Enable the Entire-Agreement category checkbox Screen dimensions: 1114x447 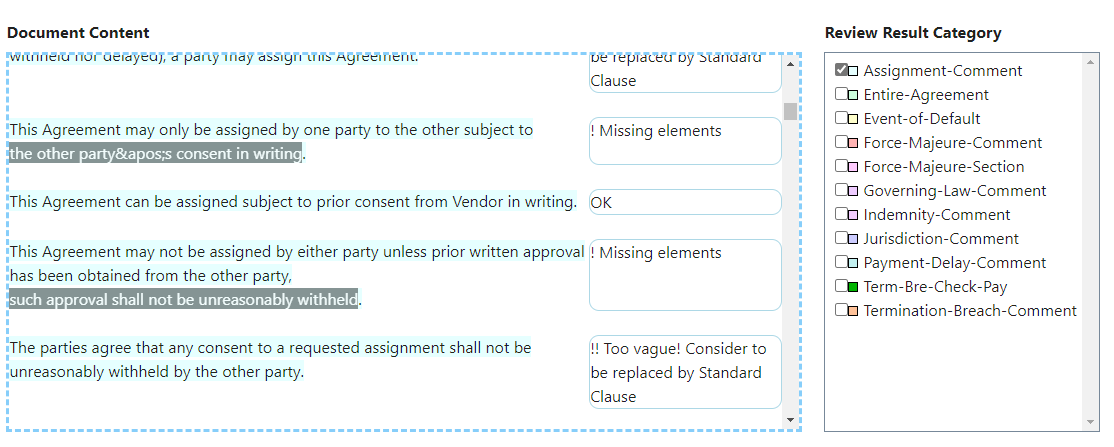[x=841, y=95]
